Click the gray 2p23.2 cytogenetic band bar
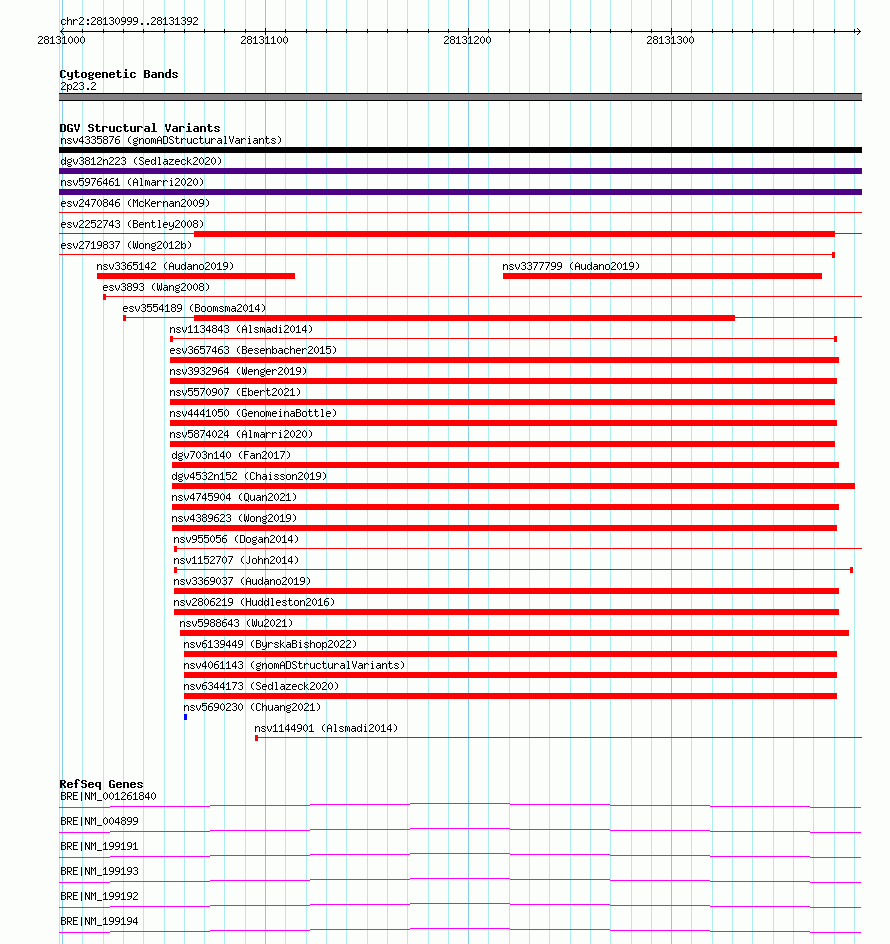Viewport: 890px width, 944px height. pos(461,97)
